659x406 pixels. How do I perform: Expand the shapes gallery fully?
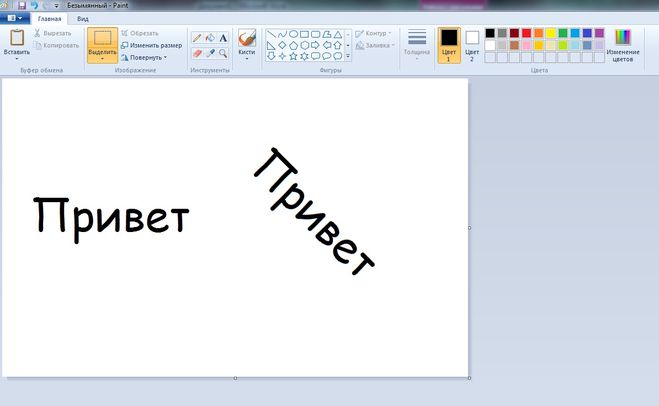[348, 56]
